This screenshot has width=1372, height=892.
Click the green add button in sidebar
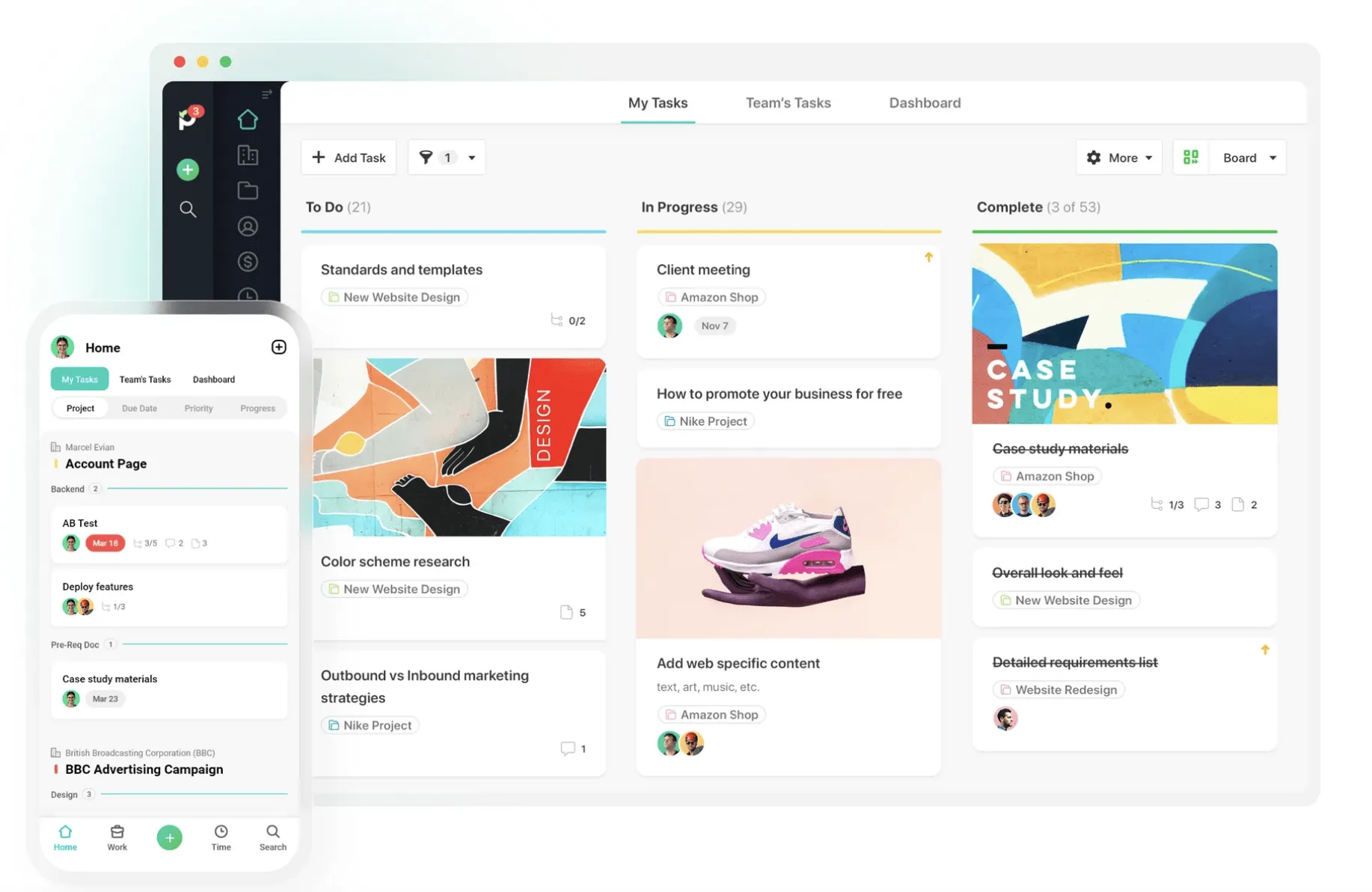pyautogui.click(x=188, y=170)
